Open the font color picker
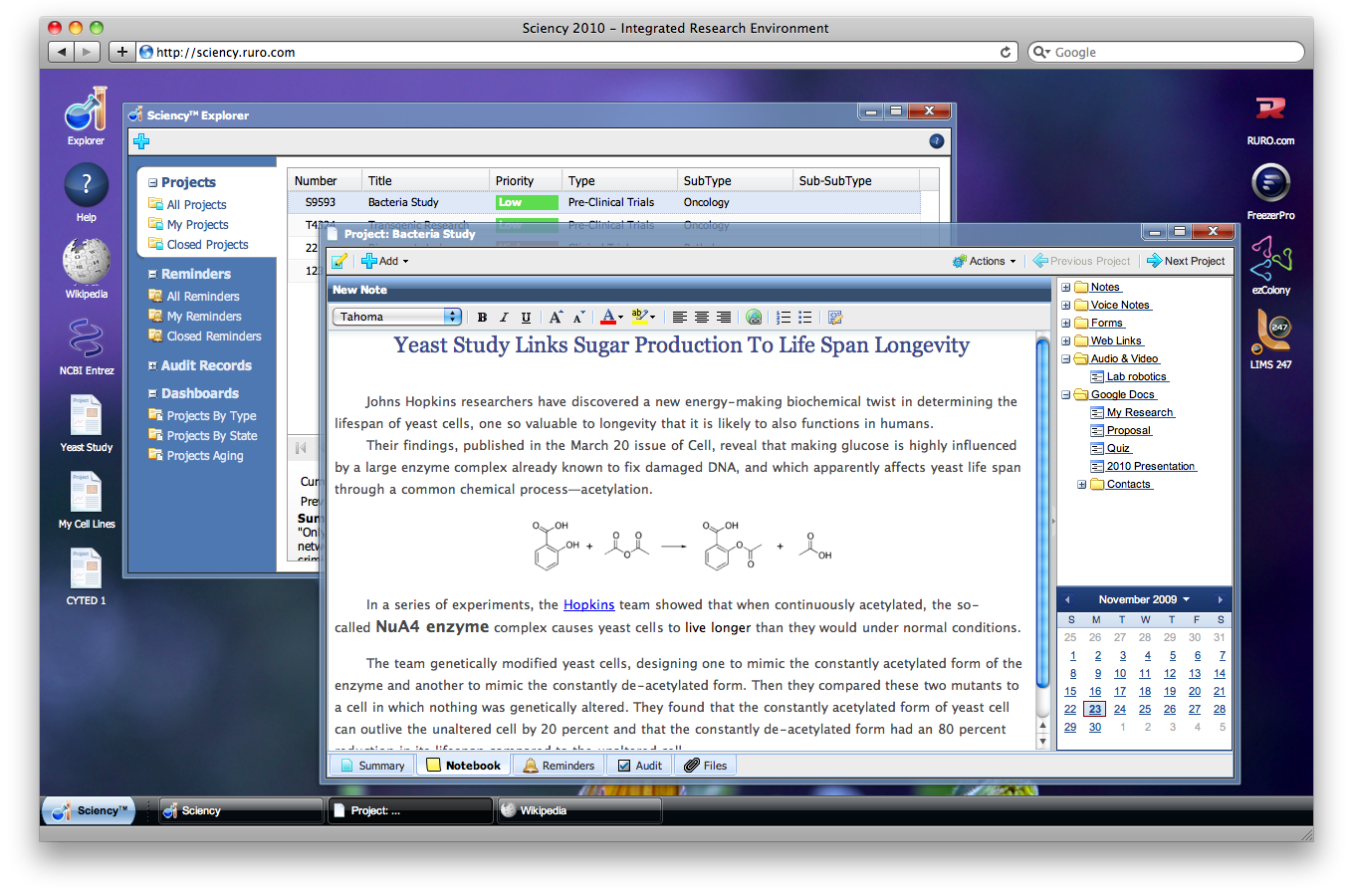The height and width of the screenshot is (896, 1353). pyautogui.click(x=612, y=318)
